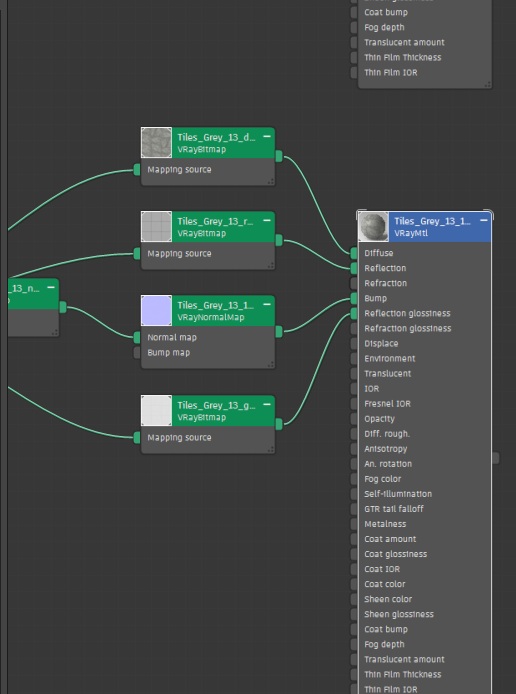Collapse the blue VRayMtl material node

[x=484, y=220]
